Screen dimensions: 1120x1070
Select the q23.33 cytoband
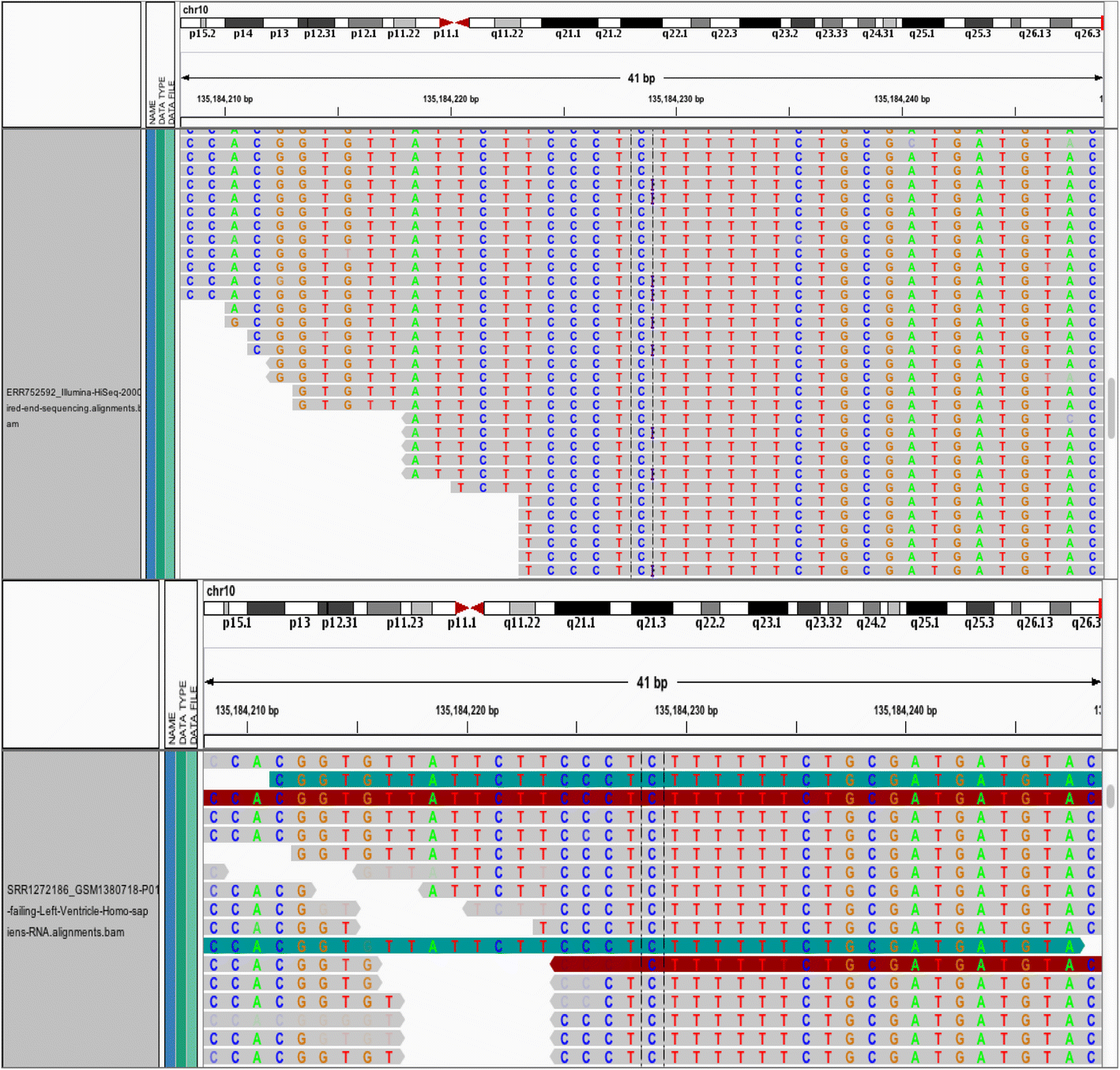832,33
